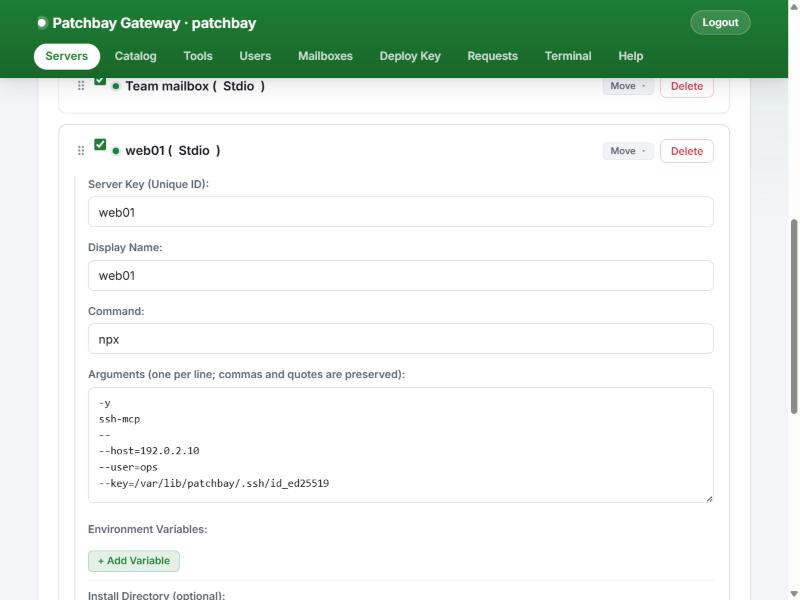Toggle the Team mailbox enabled checkbox
The image size is (800, 600).
[100, 81]
